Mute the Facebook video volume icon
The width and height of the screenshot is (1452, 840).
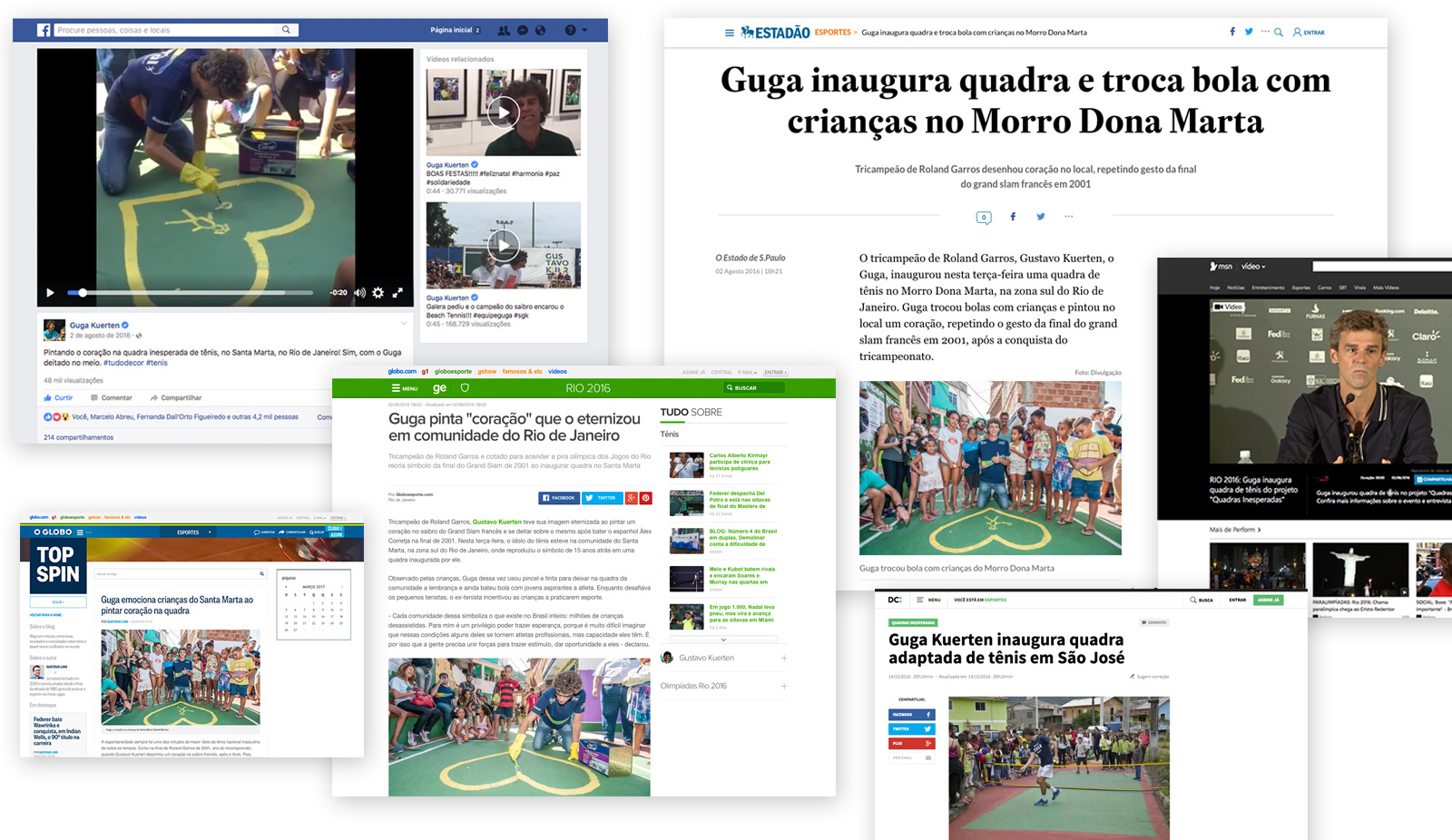click(x=359, y=293)
